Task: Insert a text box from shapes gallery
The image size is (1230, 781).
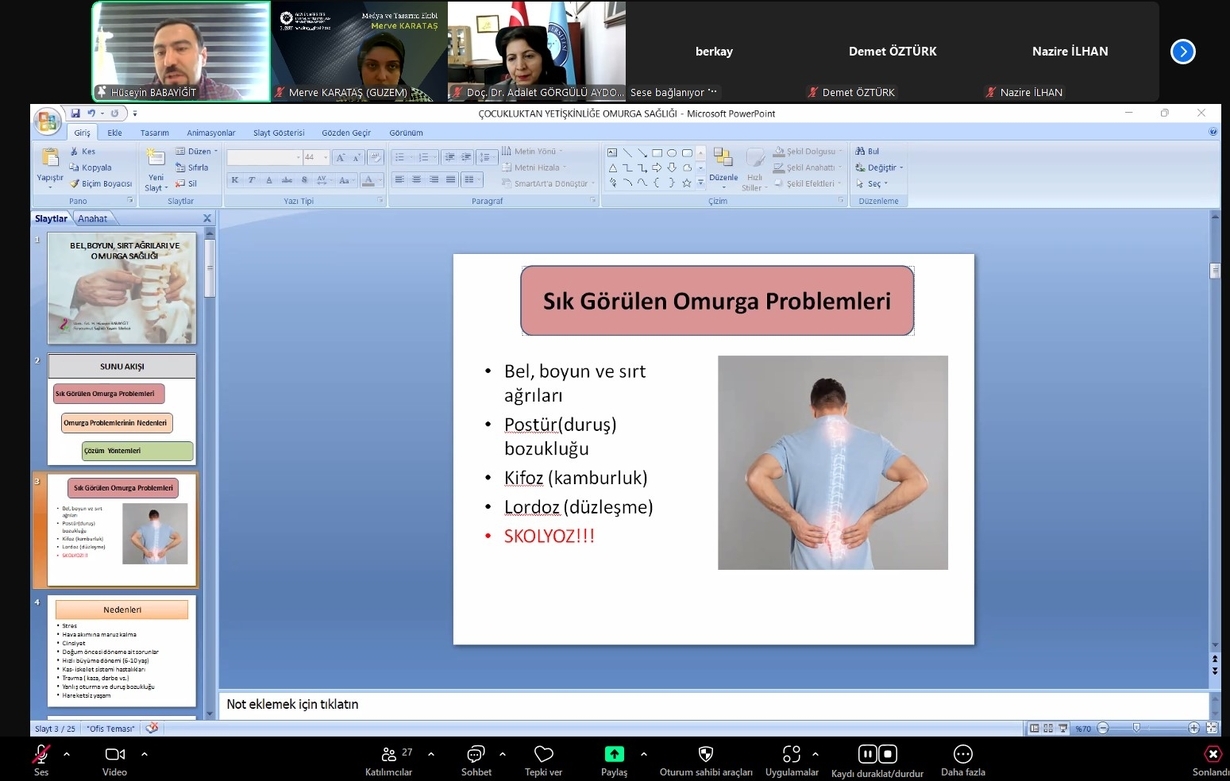Action: tap(612, 153)
